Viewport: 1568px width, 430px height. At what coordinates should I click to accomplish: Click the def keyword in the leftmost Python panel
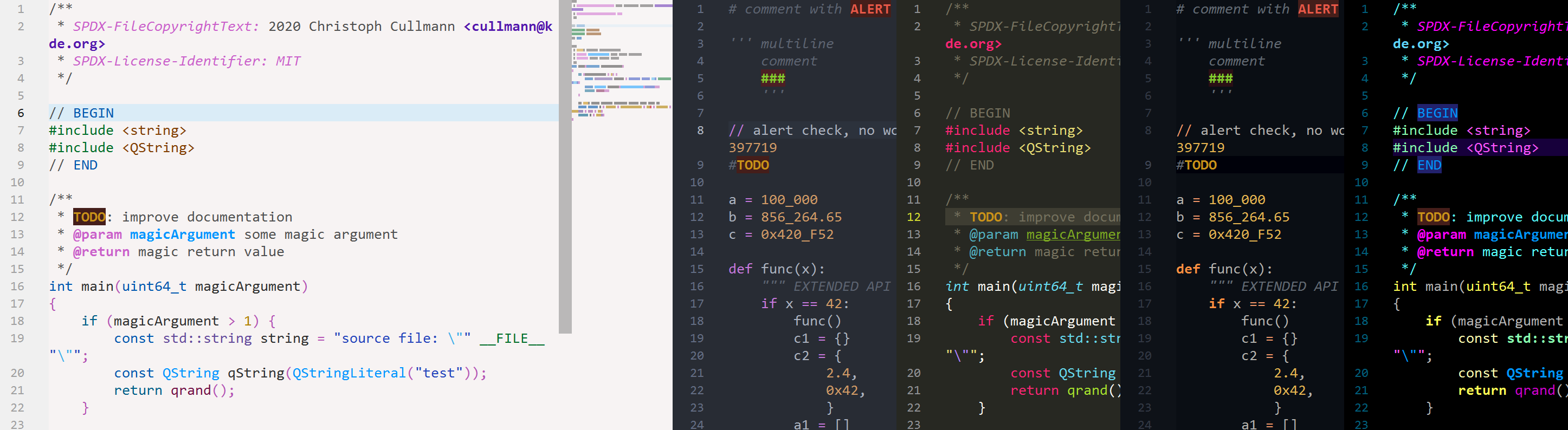(740, 270)
